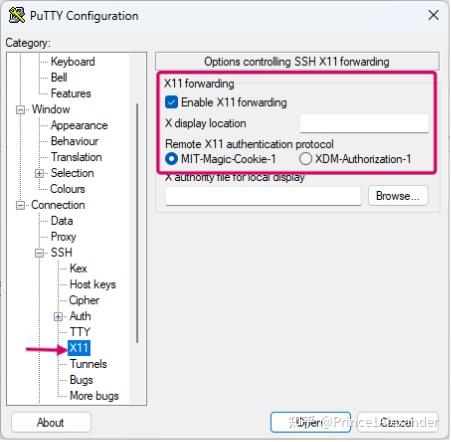
Task: Collapse the SSH tree node
Action: coord(39,253)
